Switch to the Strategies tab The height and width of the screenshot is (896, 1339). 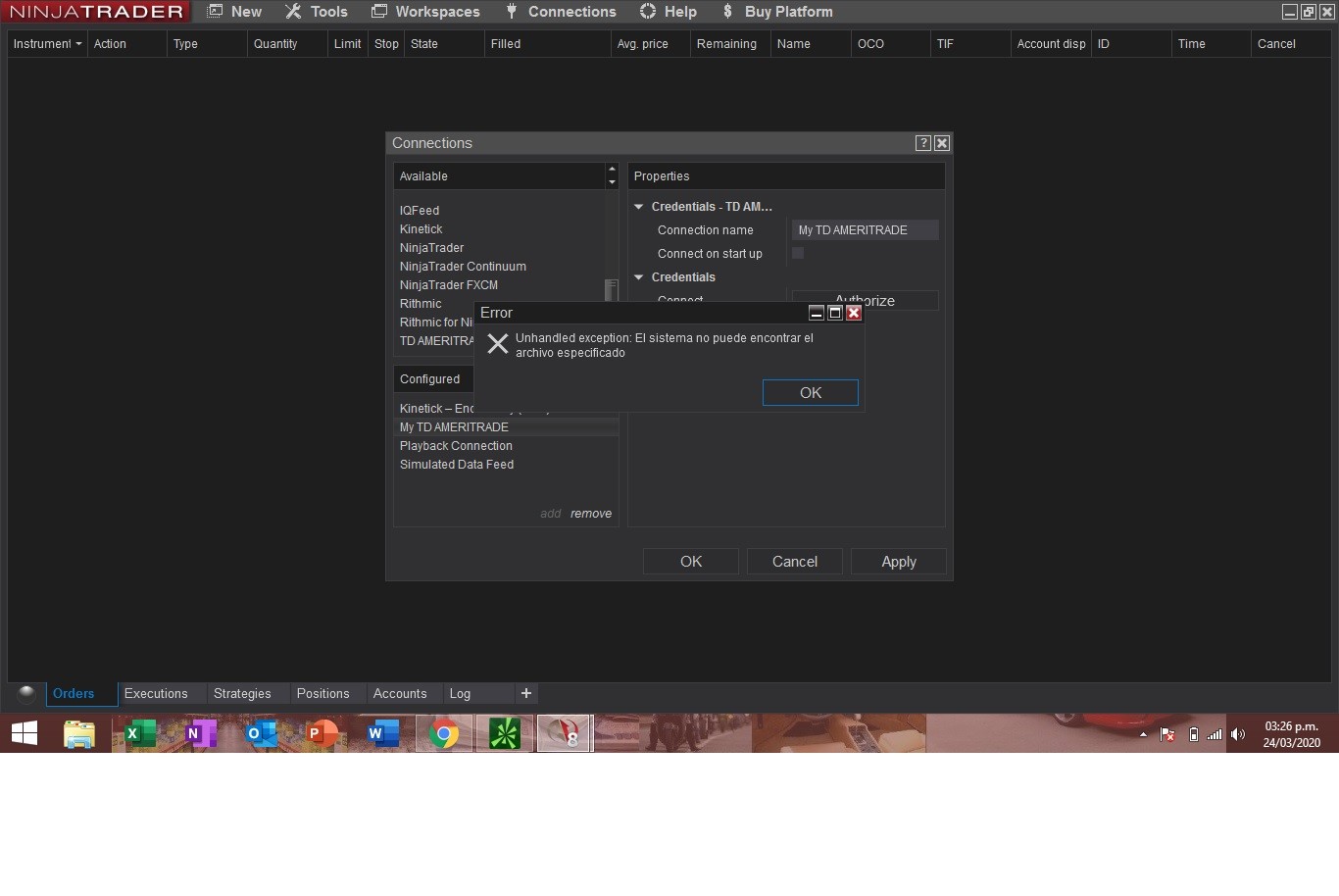point(242,694)
